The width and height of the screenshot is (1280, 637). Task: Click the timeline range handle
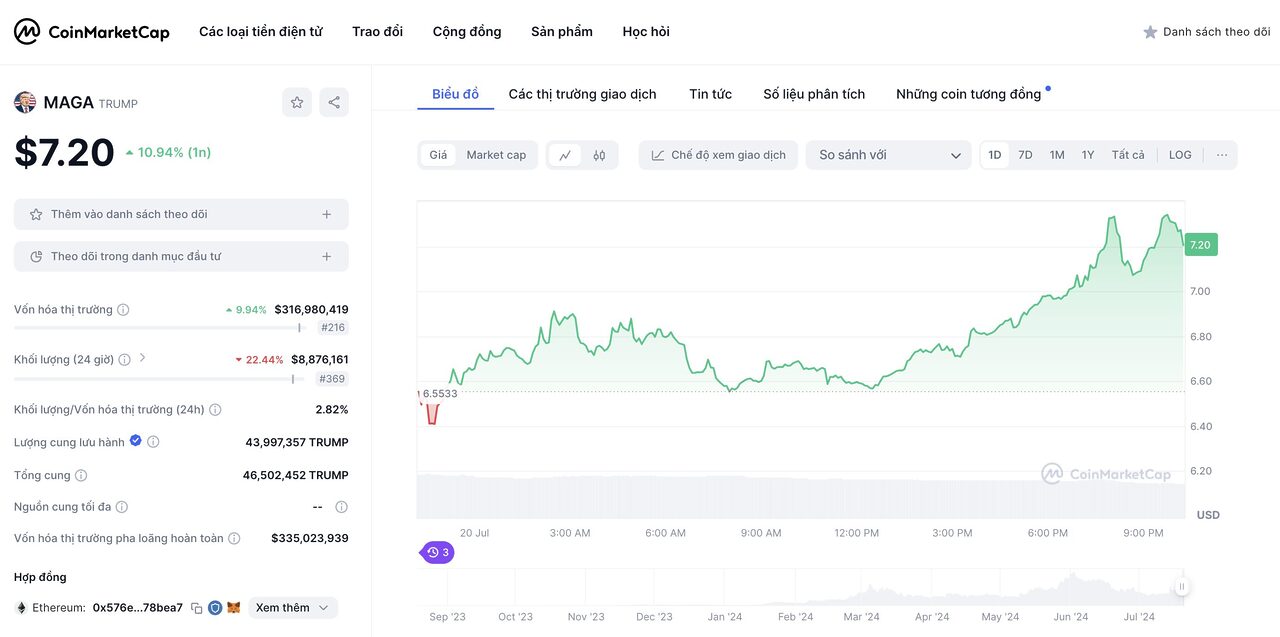point(1182,587)
